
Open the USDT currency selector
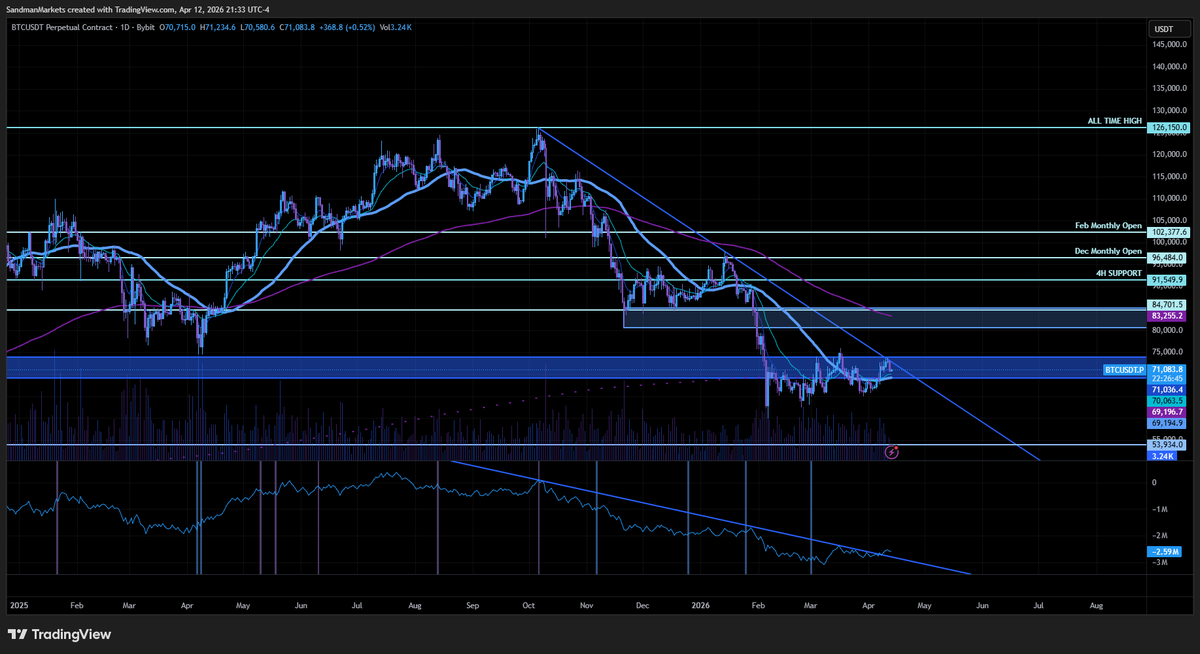(1164, 29)
